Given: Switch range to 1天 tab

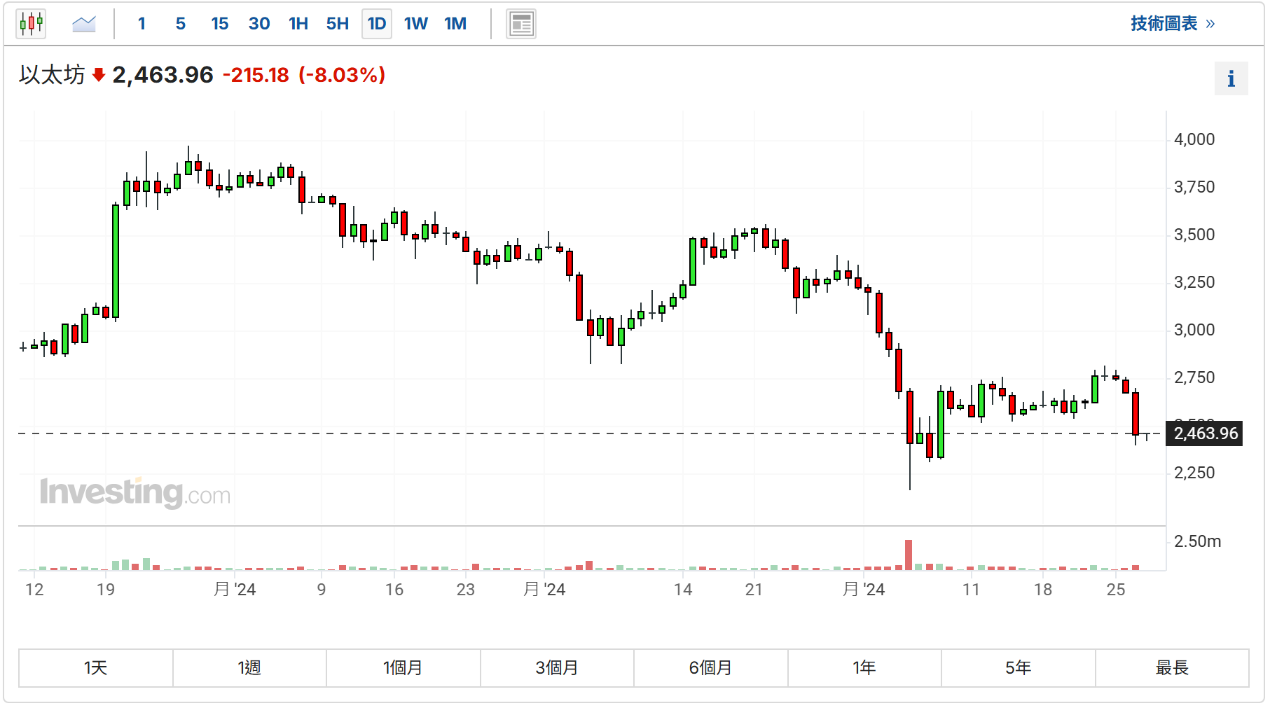Looking at the screenshot, I should click(x=96, y=668).
